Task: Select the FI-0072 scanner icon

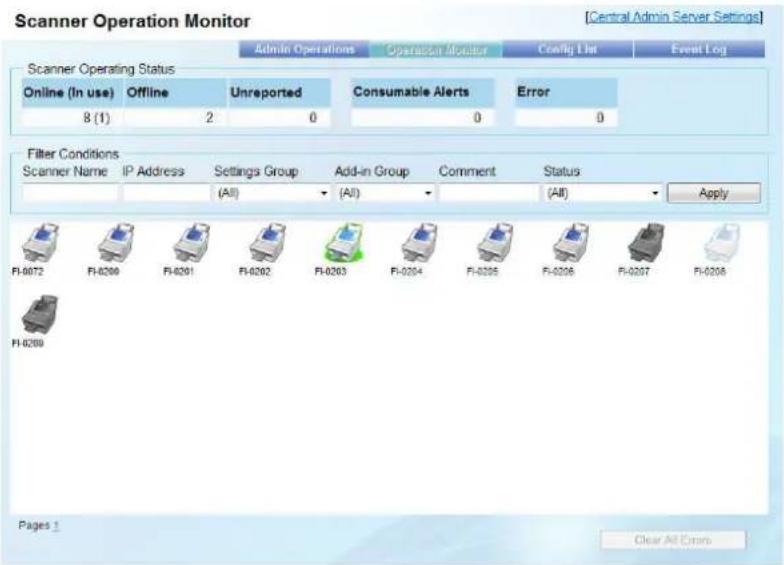Action: click(40, 242)
